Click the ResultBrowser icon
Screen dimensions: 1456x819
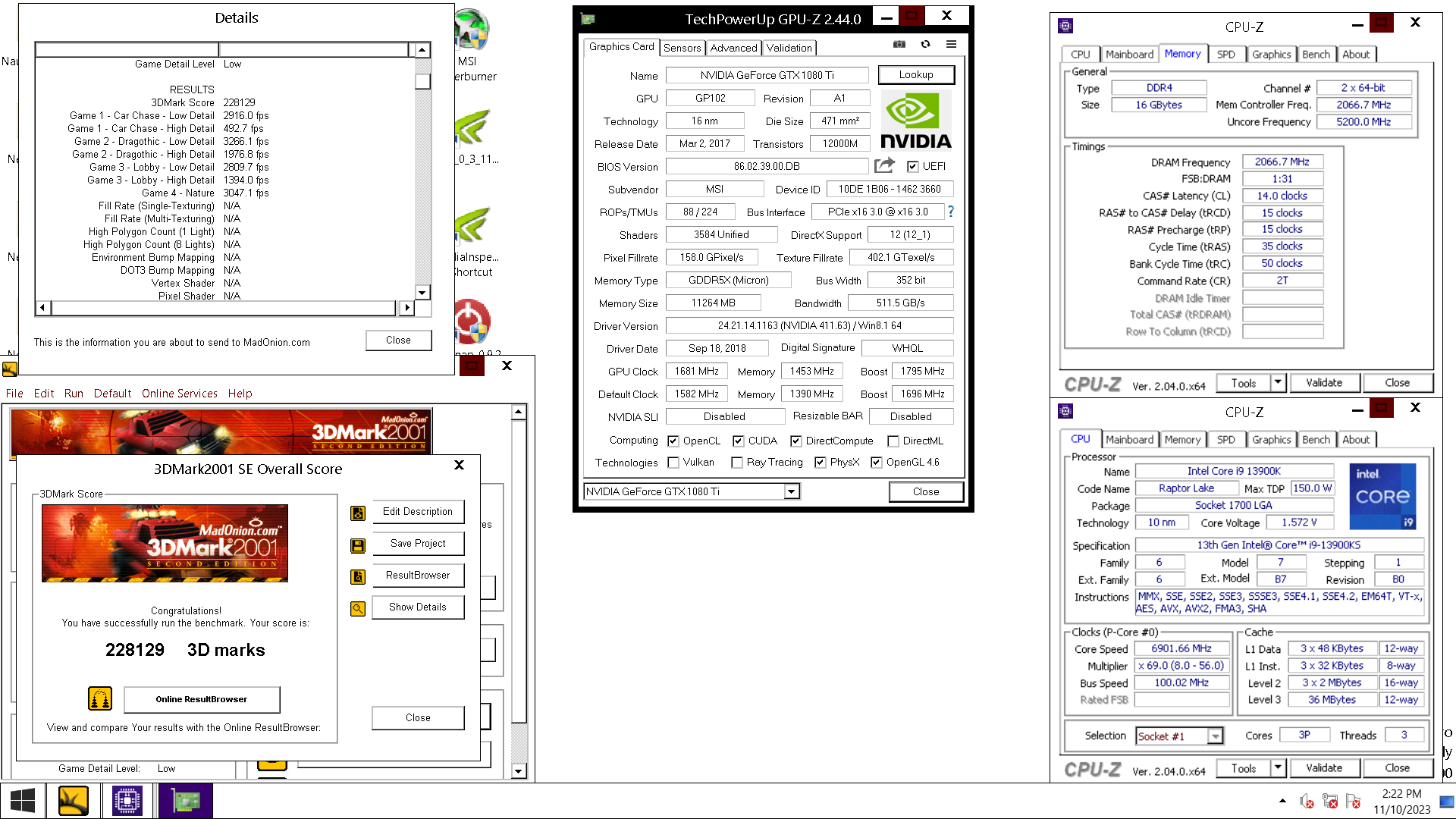click(x=358, y=577)
